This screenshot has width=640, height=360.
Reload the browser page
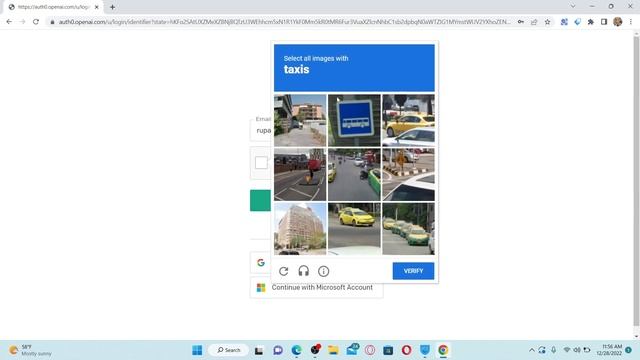pyautogui.click(x=36, y=22)
